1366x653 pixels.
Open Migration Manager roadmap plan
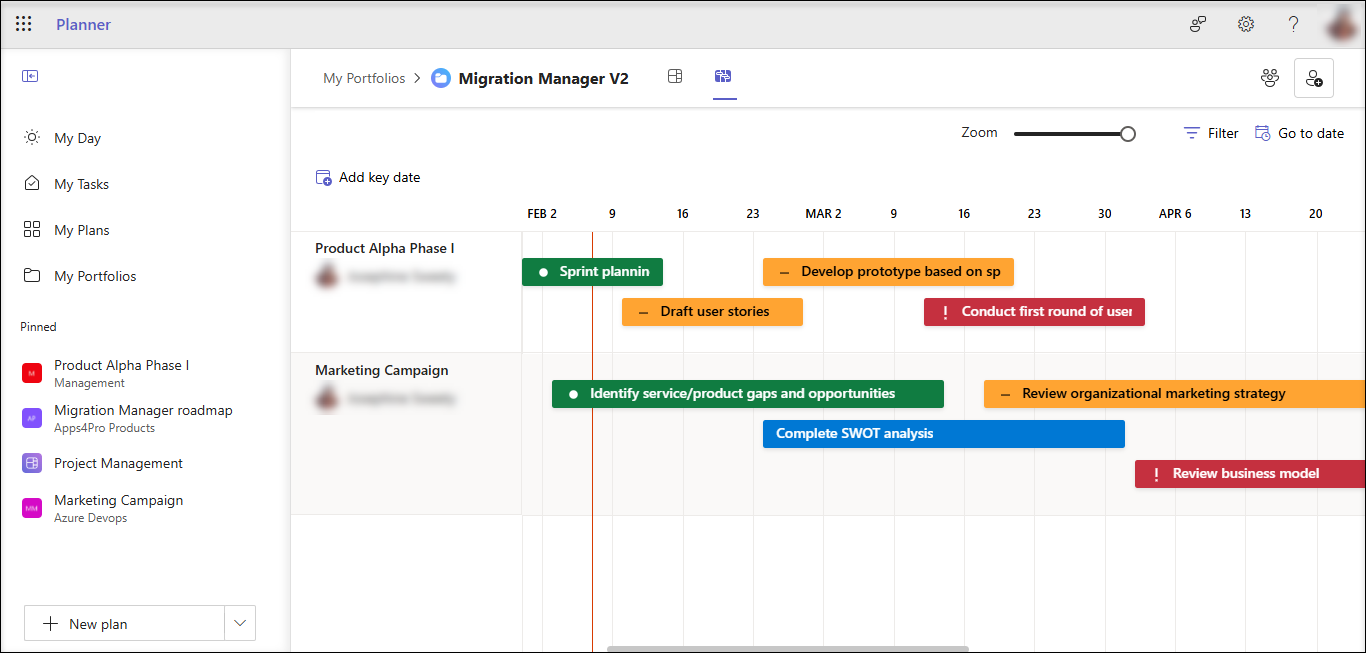tap(143, 410)
